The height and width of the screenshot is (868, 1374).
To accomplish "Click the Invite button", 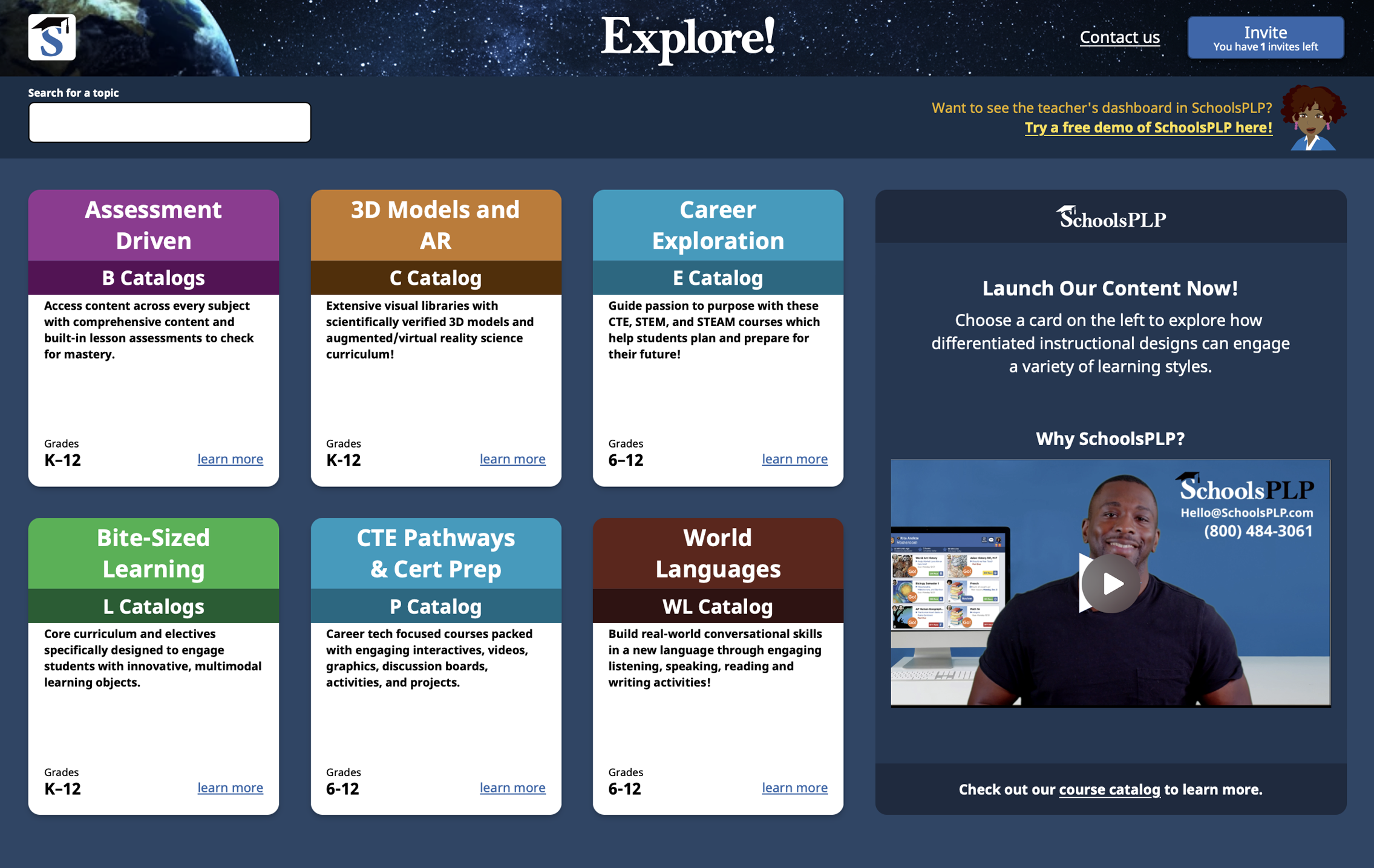I will click(x=1265, y=38).
